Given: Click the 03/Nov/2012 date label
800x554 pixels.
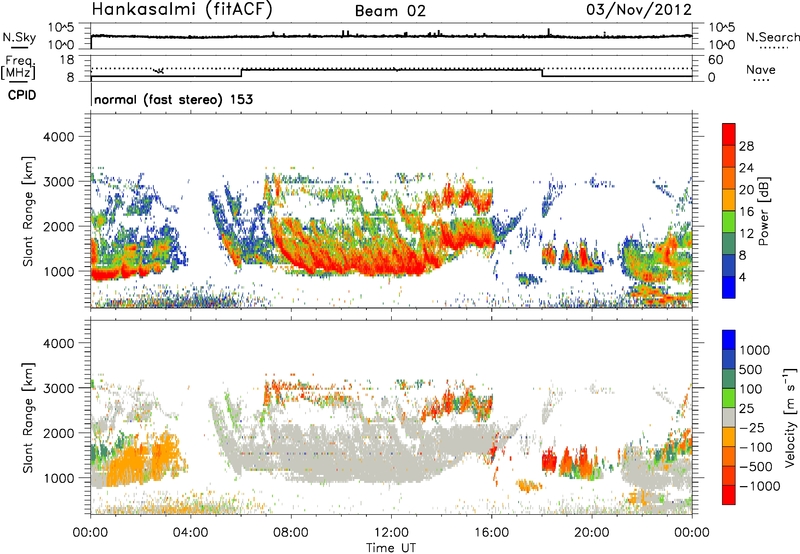Looking at the screenshot, I should click(x=639, y=9).
